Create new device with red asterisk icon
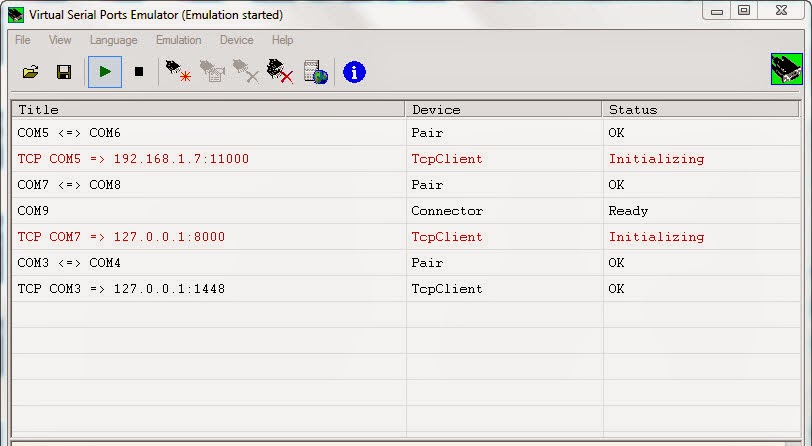812x446 pixels. point(178,72)
